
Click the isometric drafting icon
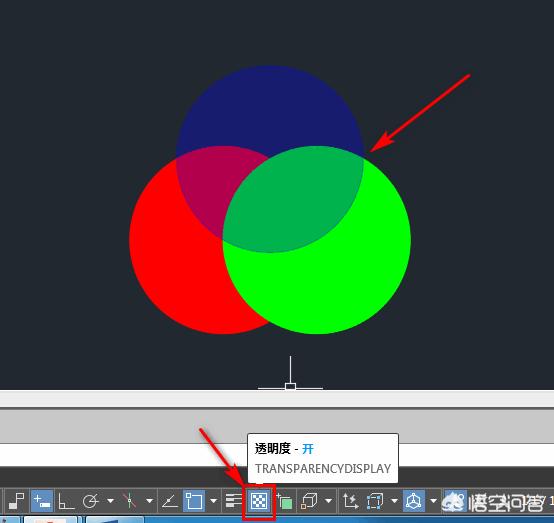[x=130, y=501]
